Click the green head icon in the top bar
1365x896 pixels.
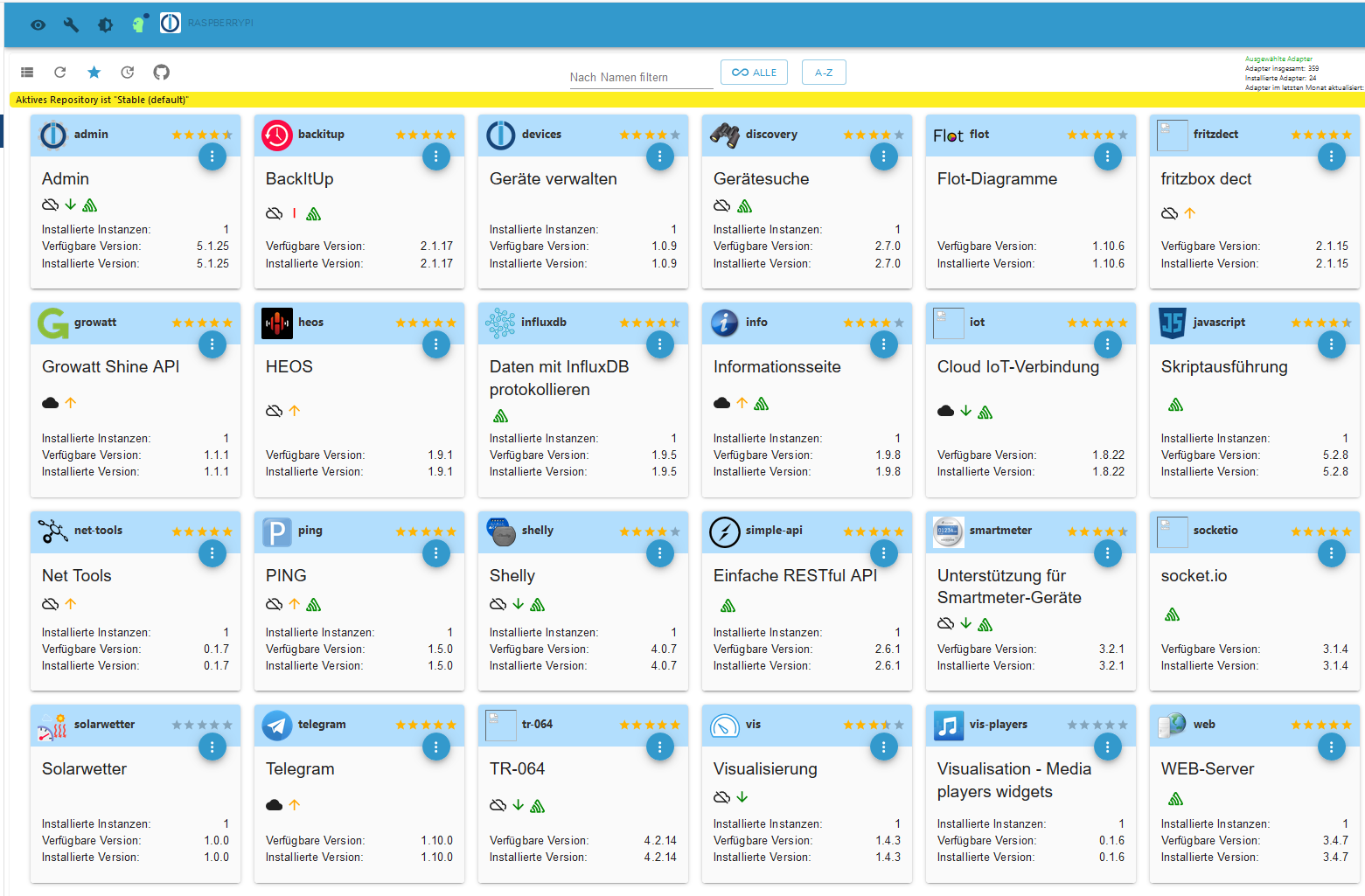[x=139, y=24]
